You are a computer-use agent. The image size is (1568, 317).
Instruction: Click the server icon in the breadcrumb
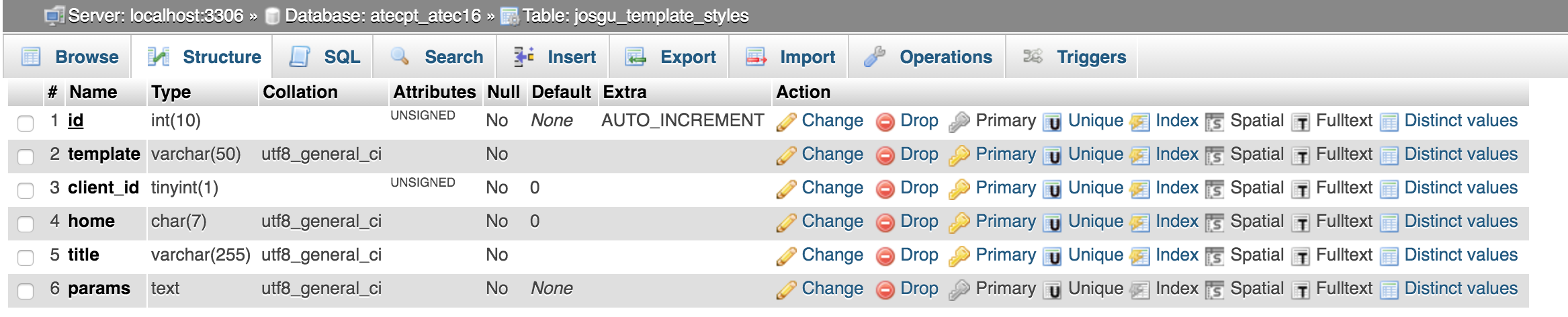[54, 15]
